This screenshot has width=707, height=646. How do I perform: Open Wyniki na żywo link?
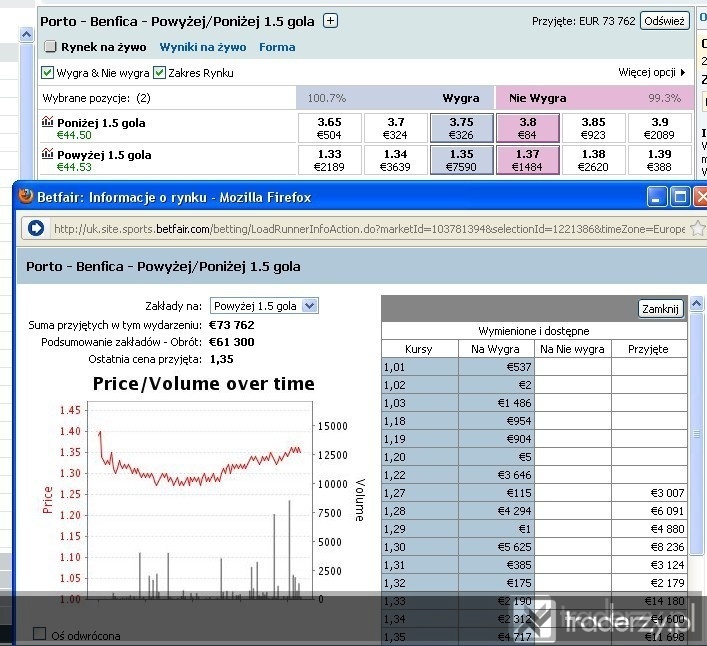[x=203, y=47]
